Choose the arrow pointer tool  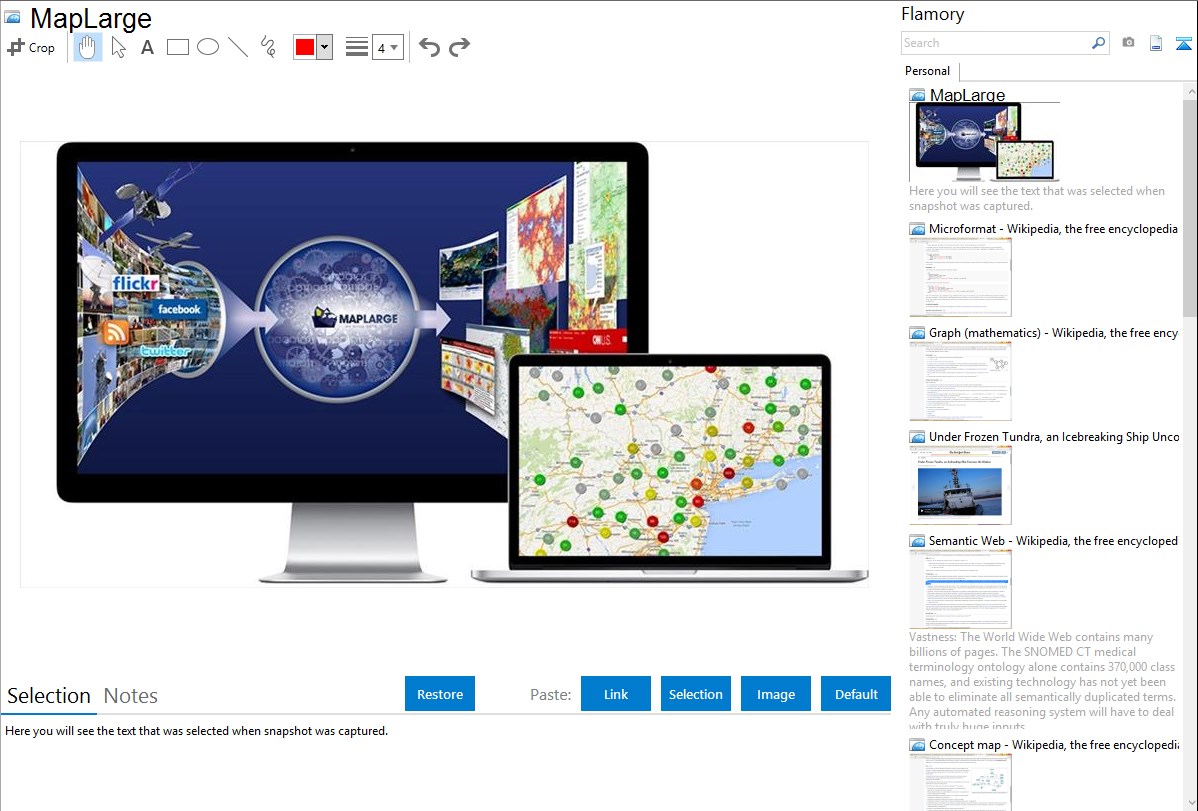coord(118,47)
